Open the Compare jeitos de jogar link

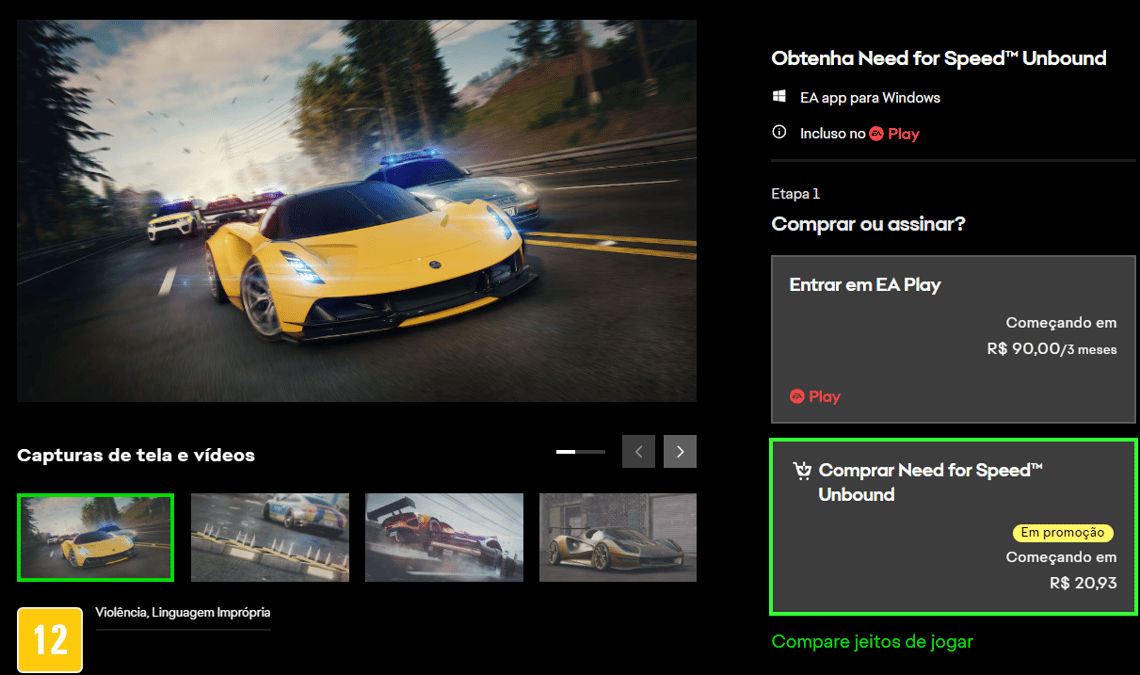pos(872,642)
